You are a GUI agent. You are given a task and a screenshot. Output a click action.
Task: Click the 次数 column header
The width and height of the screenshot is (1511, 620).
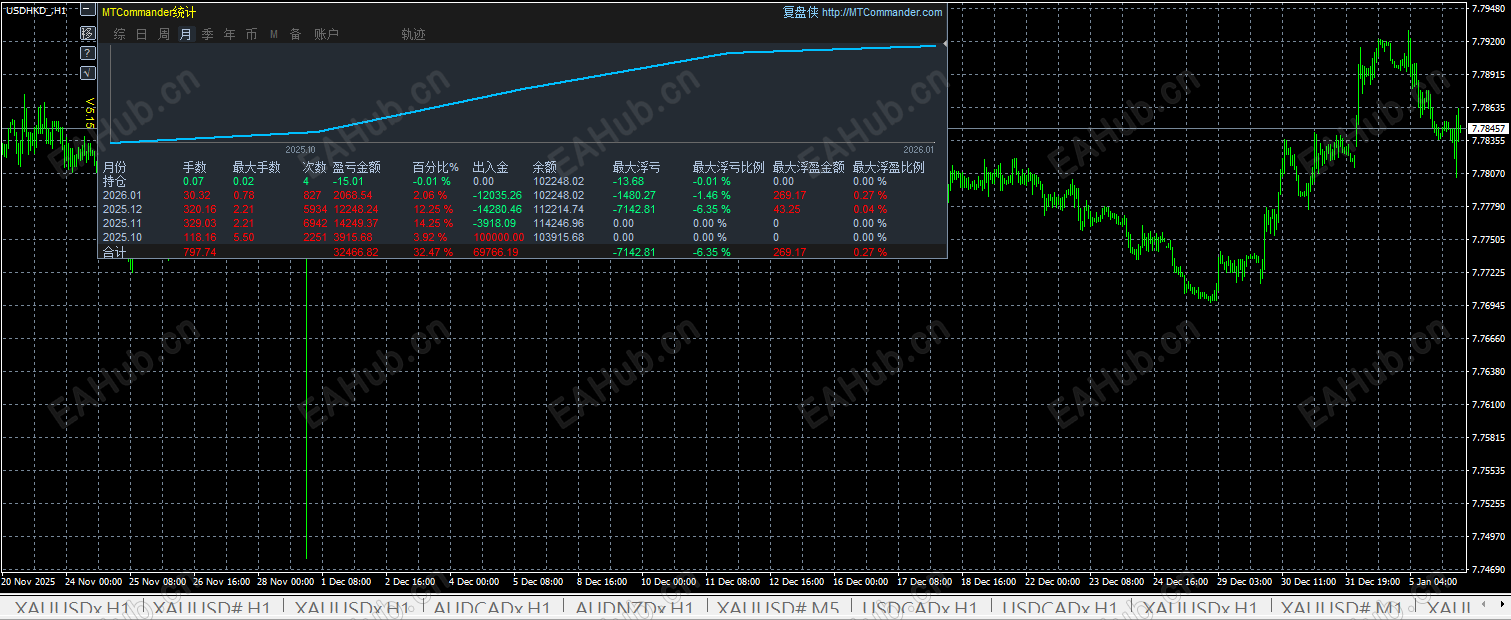[x=315, y=167]
